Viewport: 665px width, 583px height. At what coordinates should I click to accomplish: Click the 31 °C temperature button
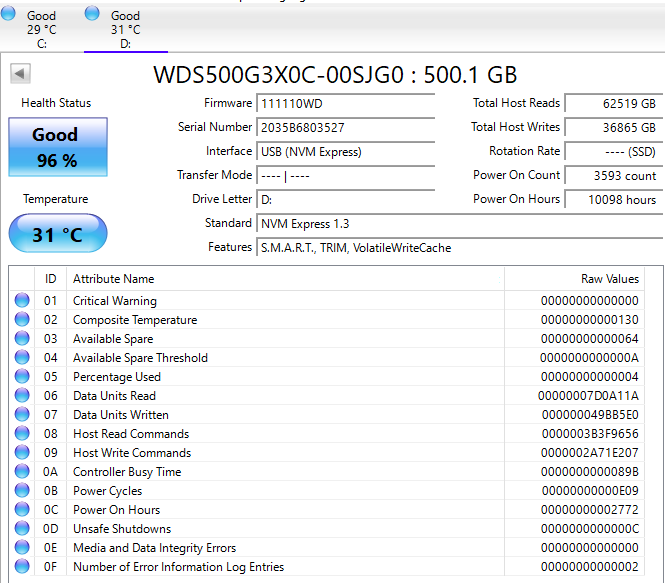(x=58, y=234)
